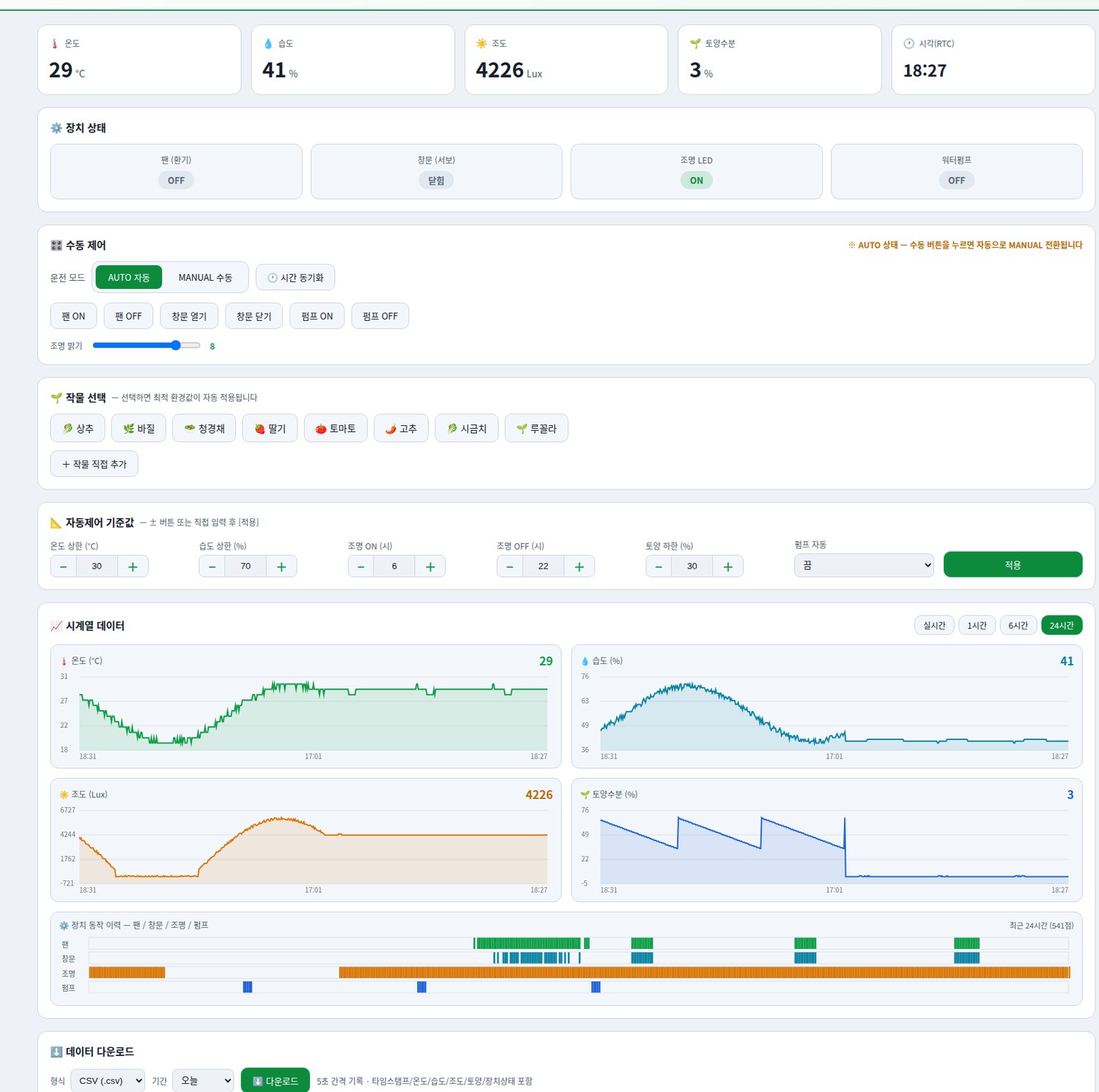The width and height of the screenshot is (1099, 1092).
Task: Click 작물 직접 추가 to add a crop
Action: pos(95,464)
